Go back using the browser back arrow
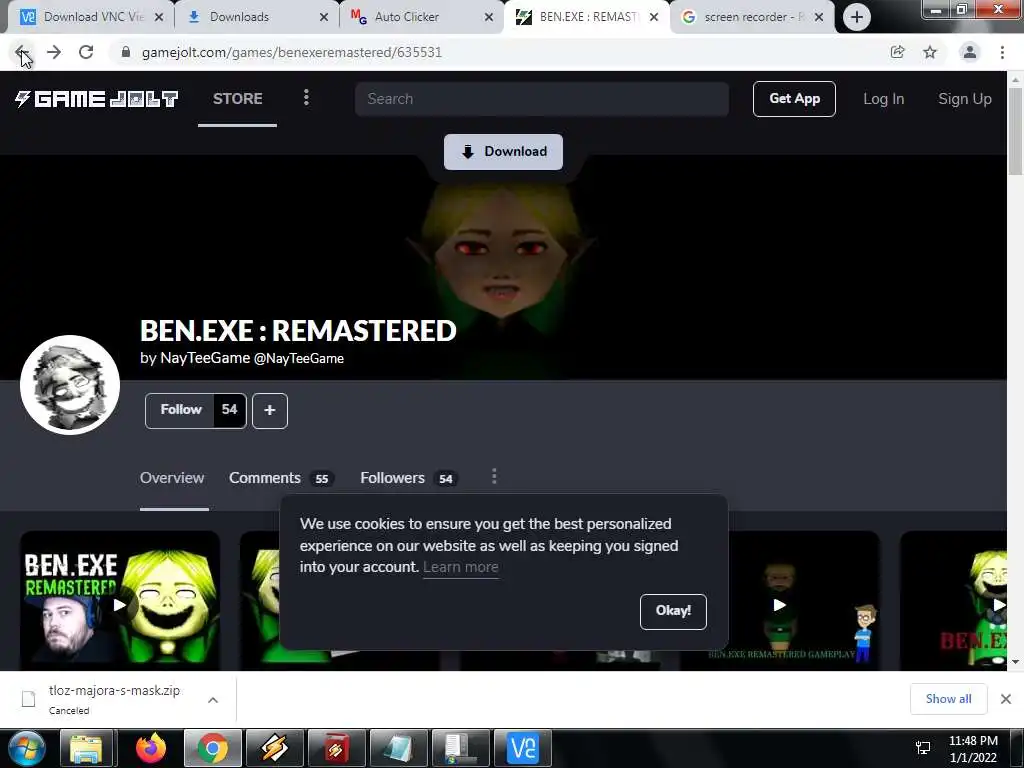Viewport: 1024px width, 768px height. pyautogui.click(x=21, y=52)
